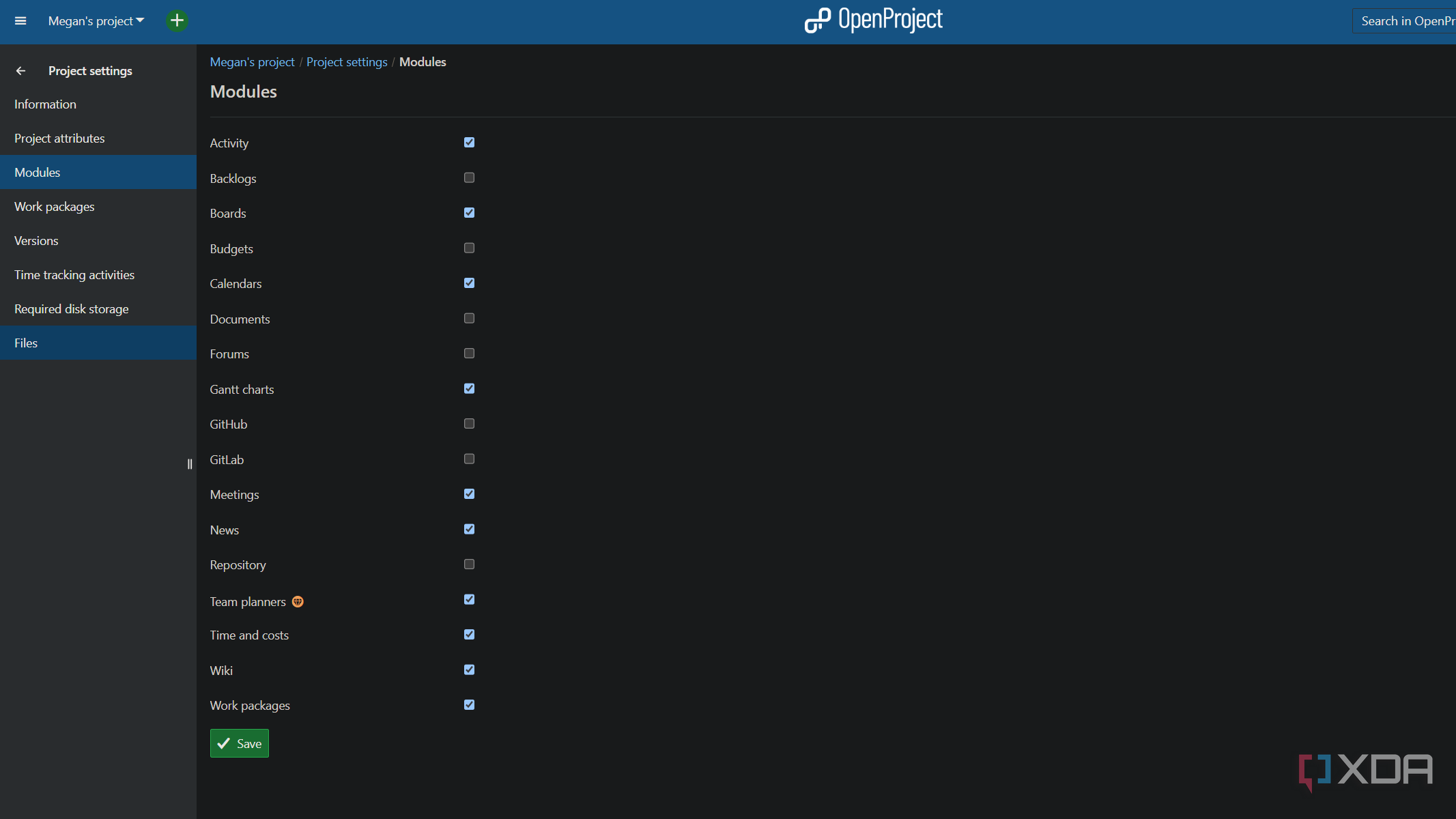Open Information settings in sidebar
This screenshot has height=819, width=1456.
[x=98, y=104]
